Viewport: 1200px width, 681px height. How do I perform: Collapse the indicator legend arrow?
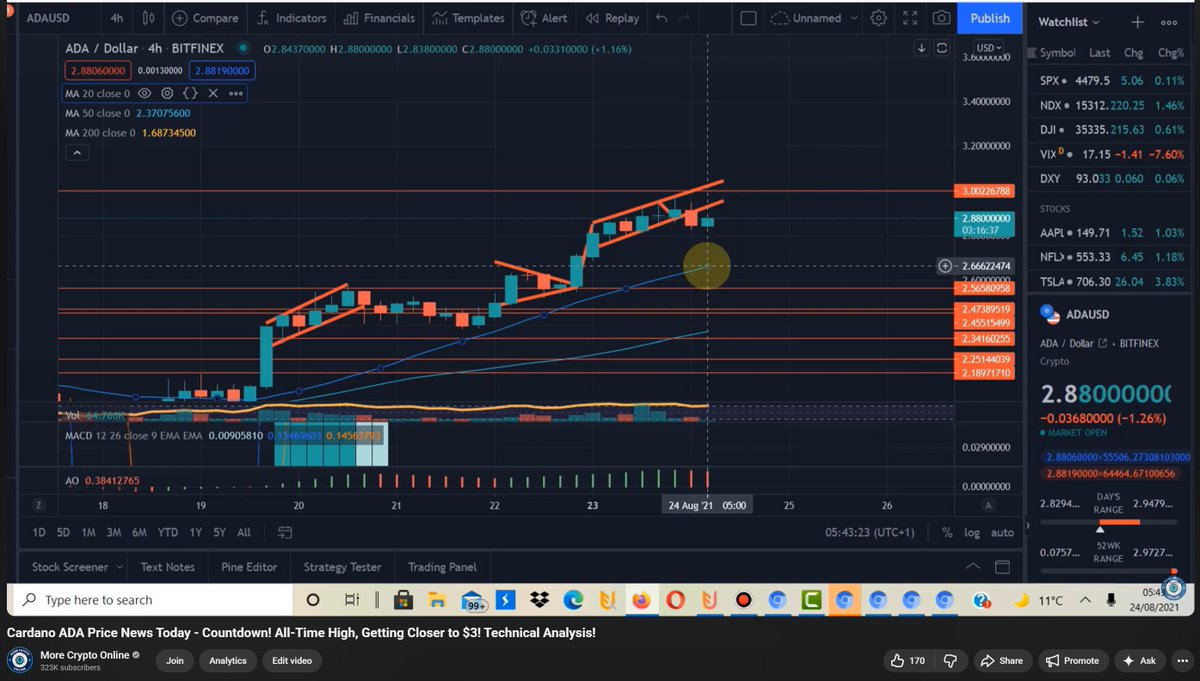[77, 152]
